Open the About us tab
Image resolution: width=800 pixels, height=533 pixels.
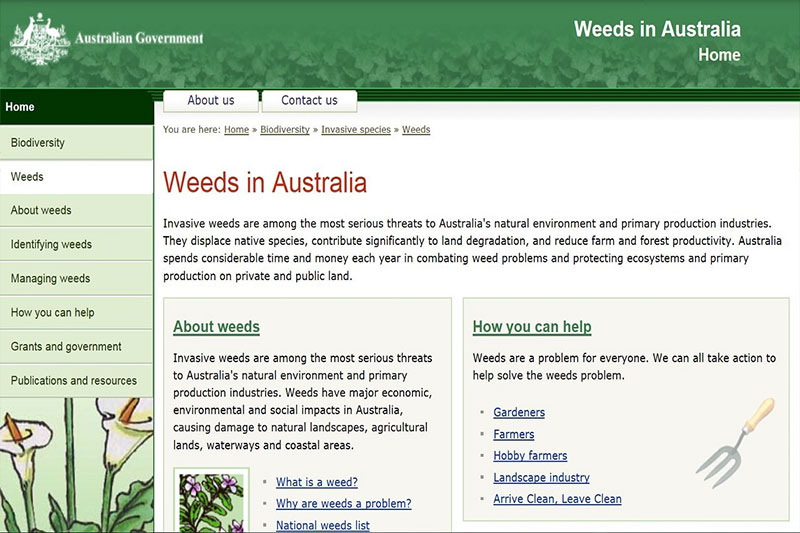coord(211,100)
